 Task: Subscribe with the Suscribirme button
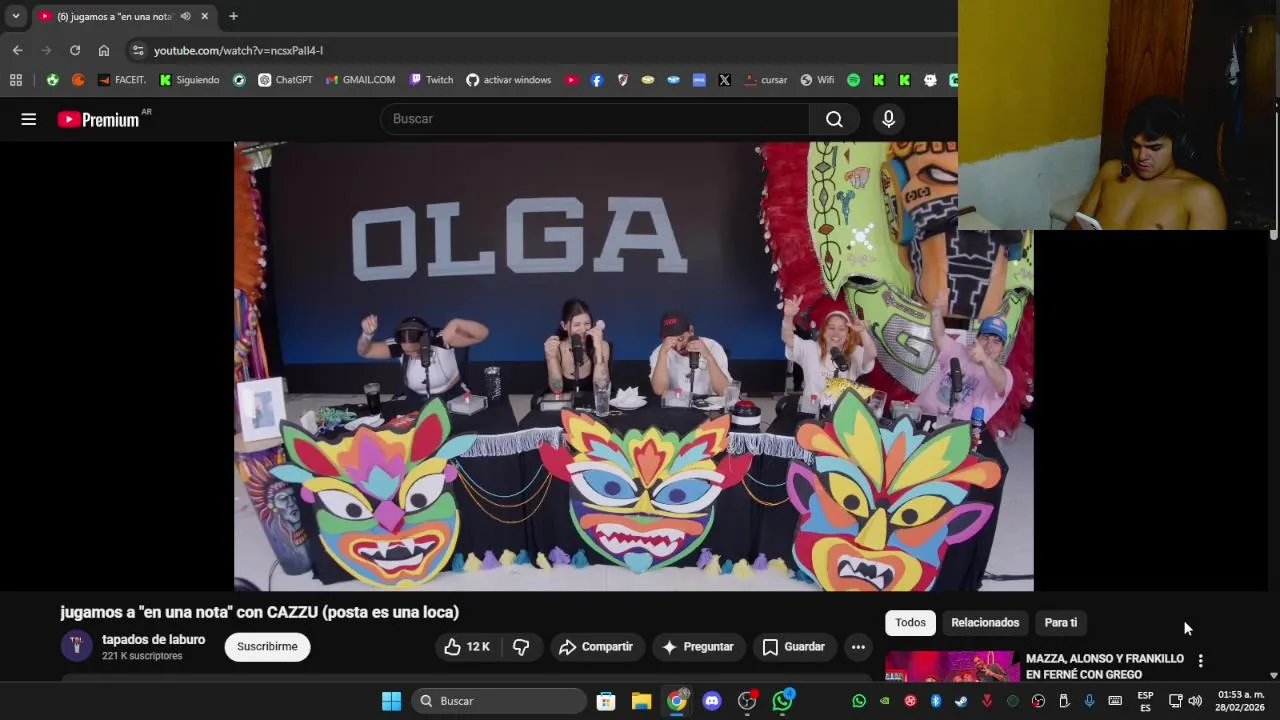267,647
